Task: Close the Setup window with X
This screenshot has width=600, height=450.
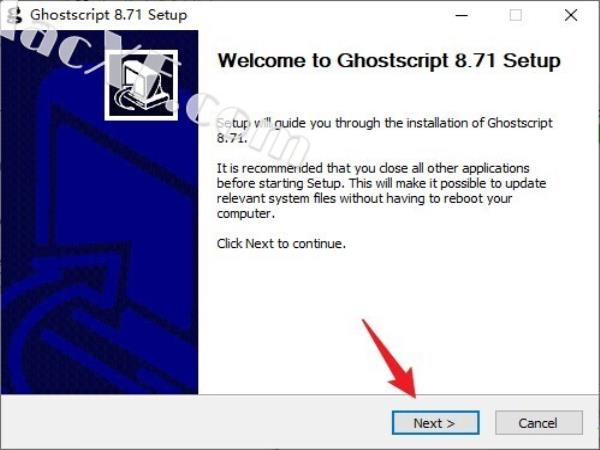Action: pos(571,15)
